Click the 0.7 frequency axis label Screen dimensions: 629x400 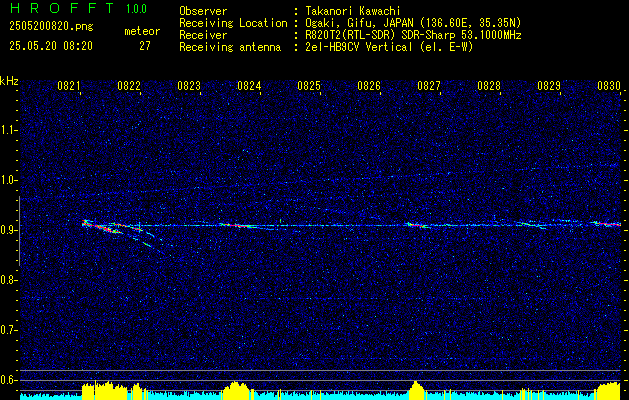coord(8,330)
